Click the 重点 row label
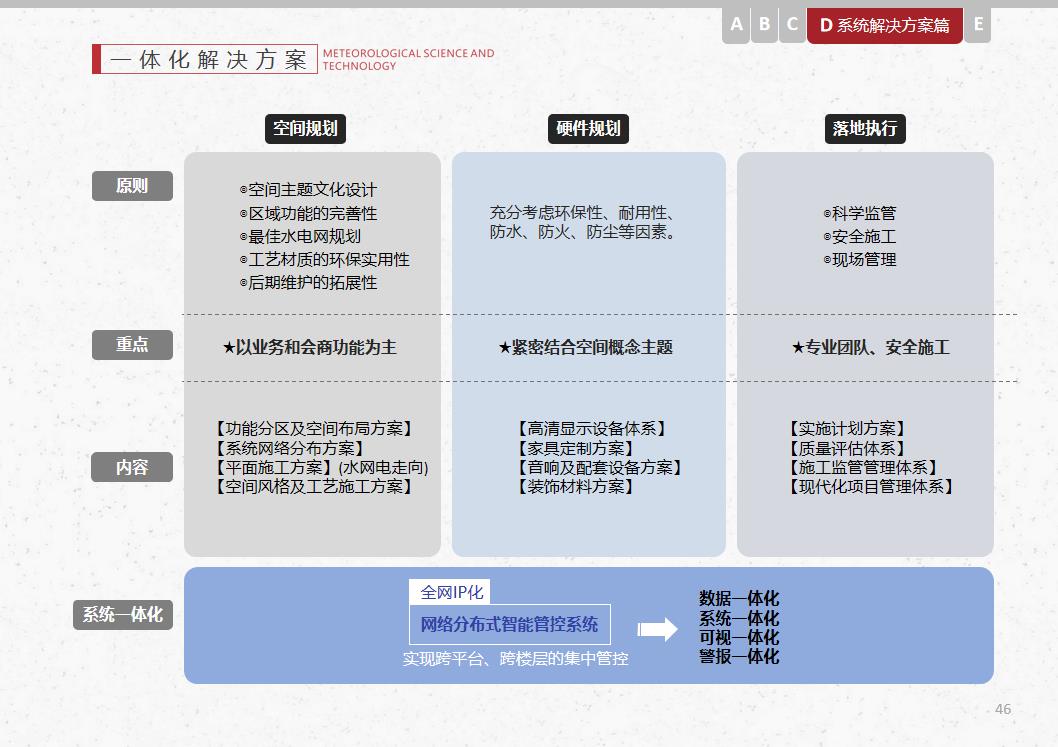Screen dimensions: 1058x747 click(132, 345)
